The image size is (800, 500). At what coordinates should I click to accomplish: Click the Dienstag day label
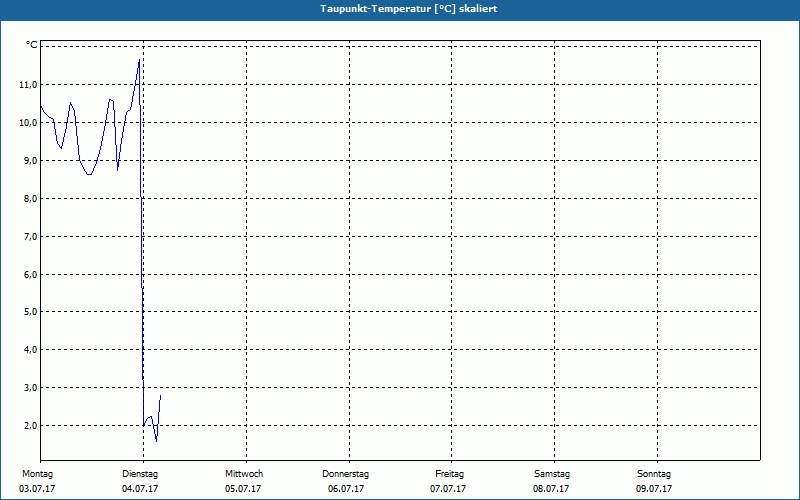(140, 474)
